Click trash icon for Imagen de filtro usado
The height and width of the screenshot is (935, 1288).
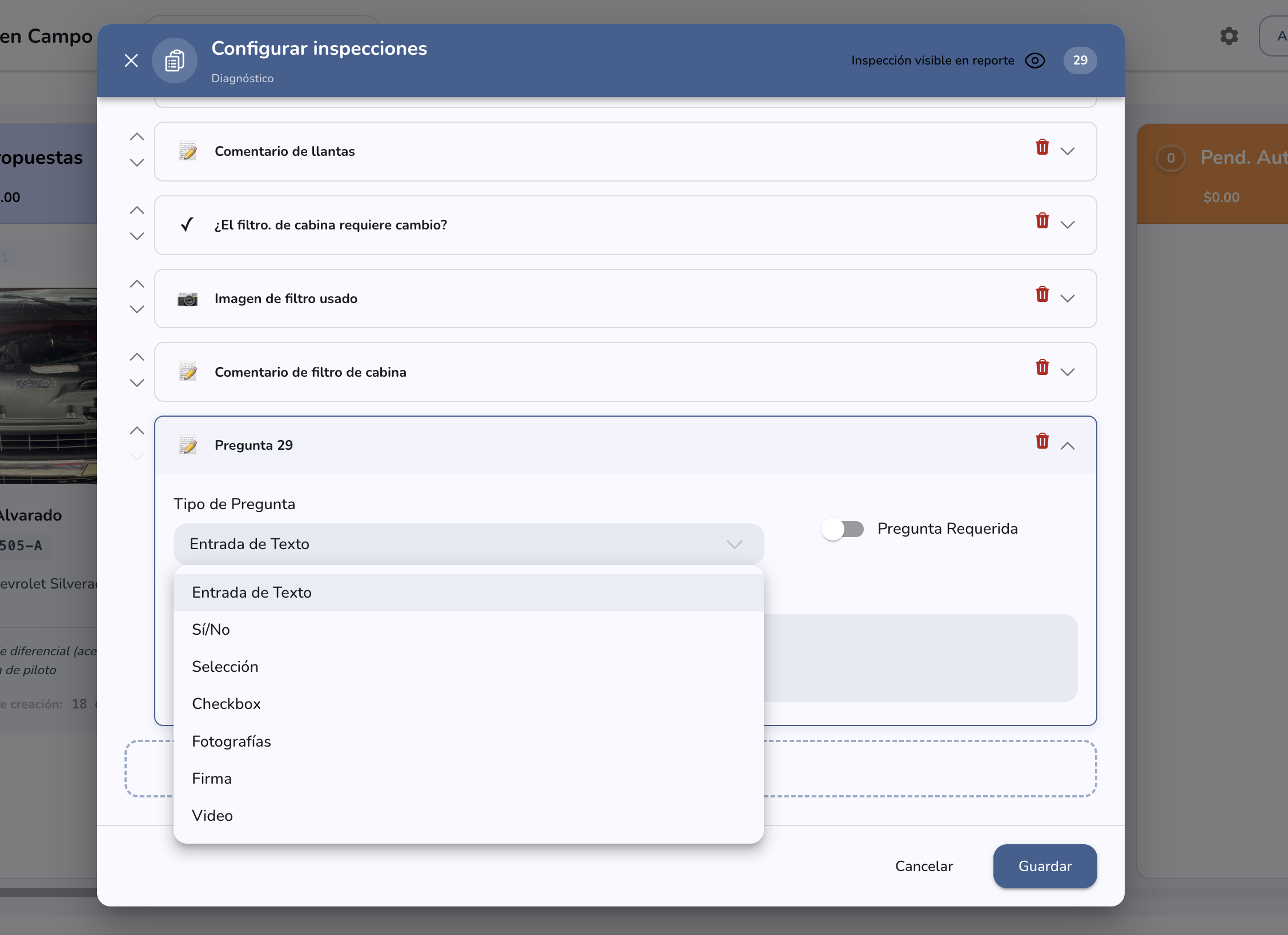click(1042, 295)
